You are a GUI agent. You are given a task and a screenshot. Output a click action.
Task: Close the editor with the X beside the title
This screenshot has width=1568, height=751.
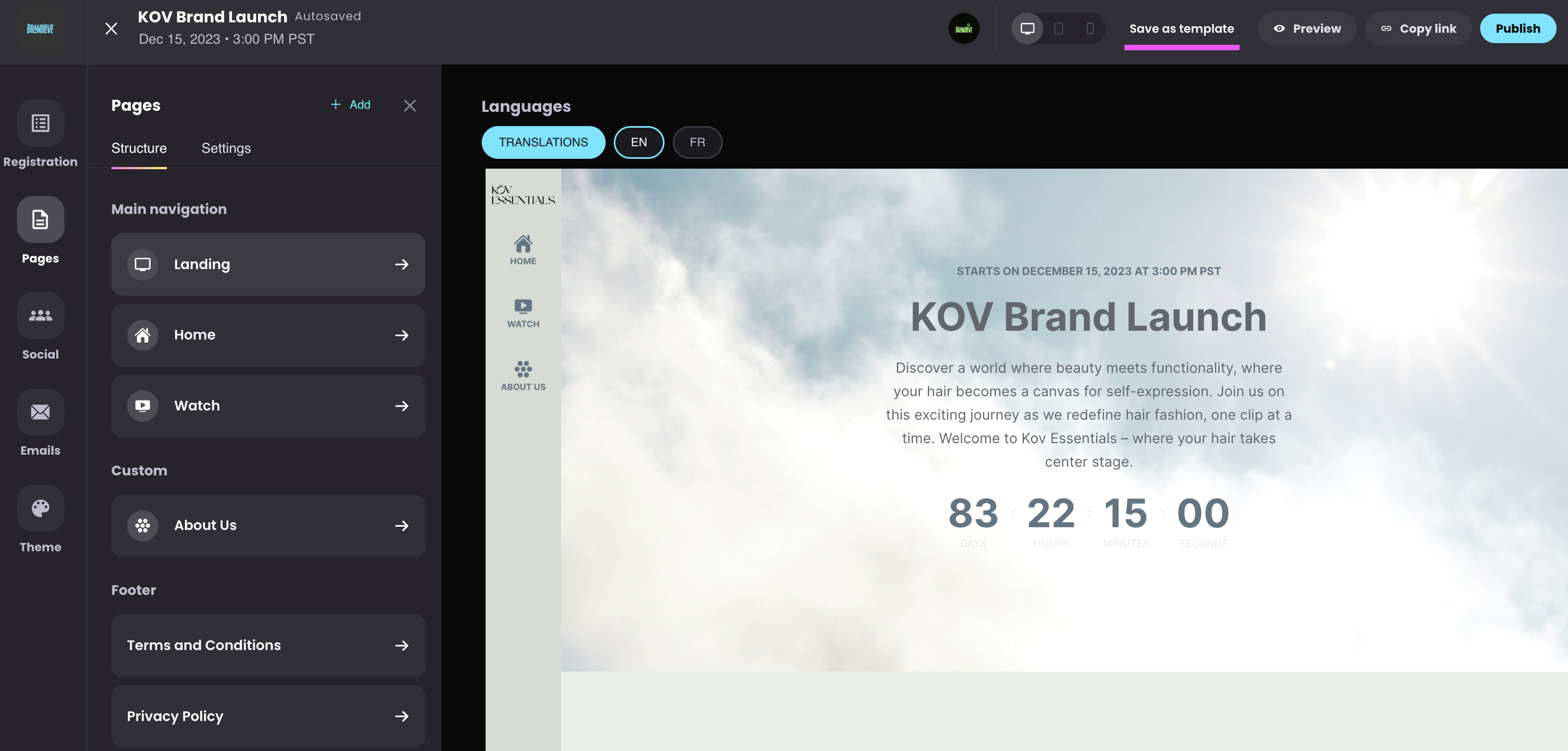[x=111, y=28]
